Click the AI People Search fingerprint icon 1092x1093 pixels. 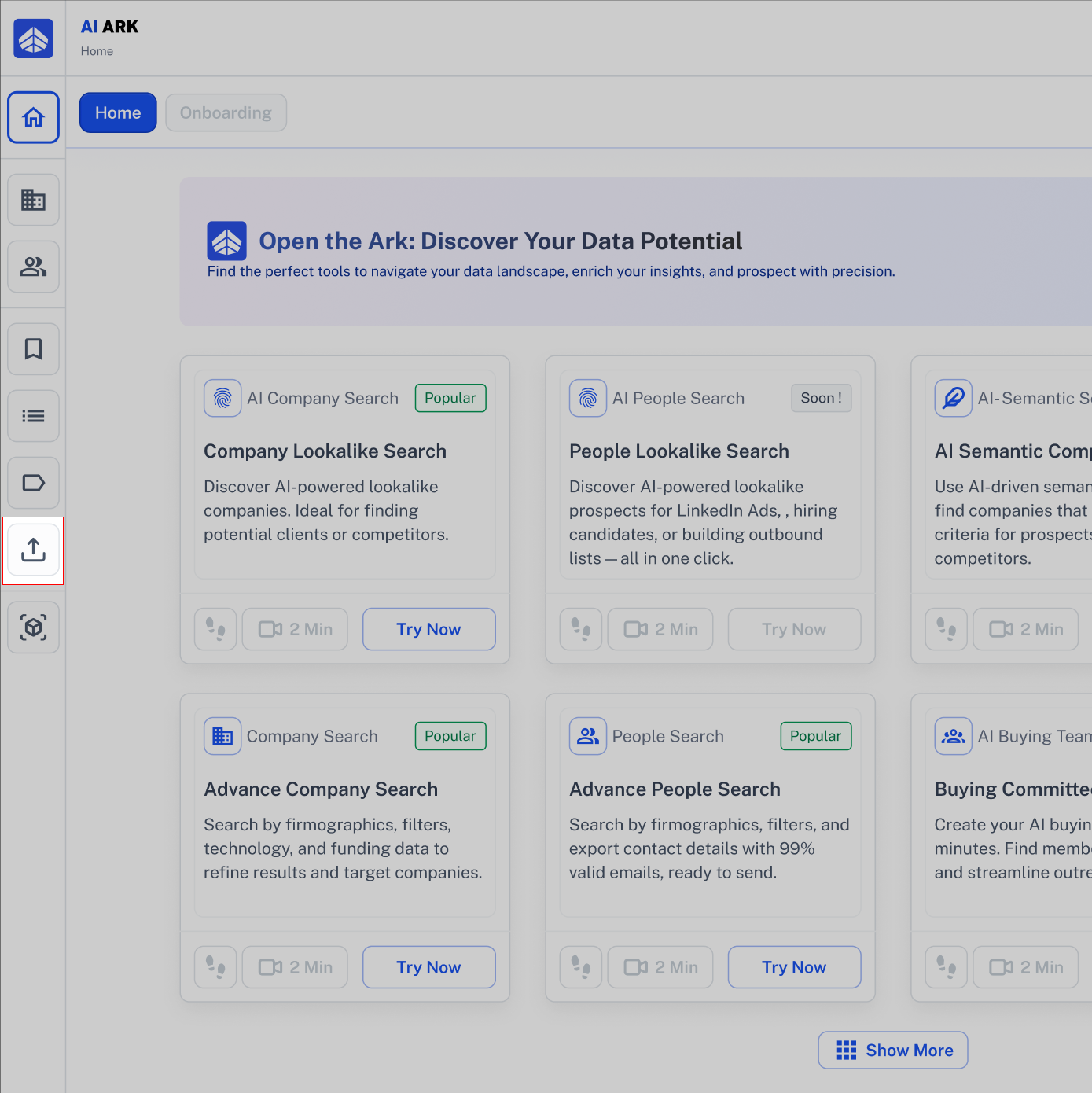pos(588,398)
